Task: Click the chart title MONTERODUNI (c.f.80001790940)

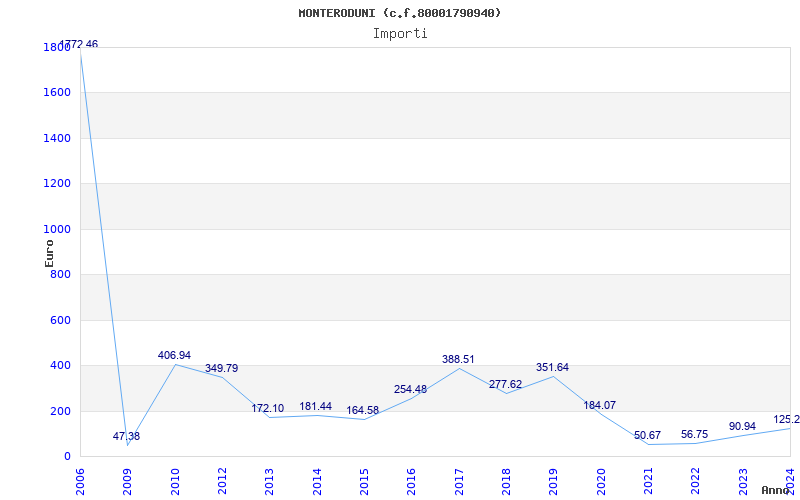Action: coord(400,13)
